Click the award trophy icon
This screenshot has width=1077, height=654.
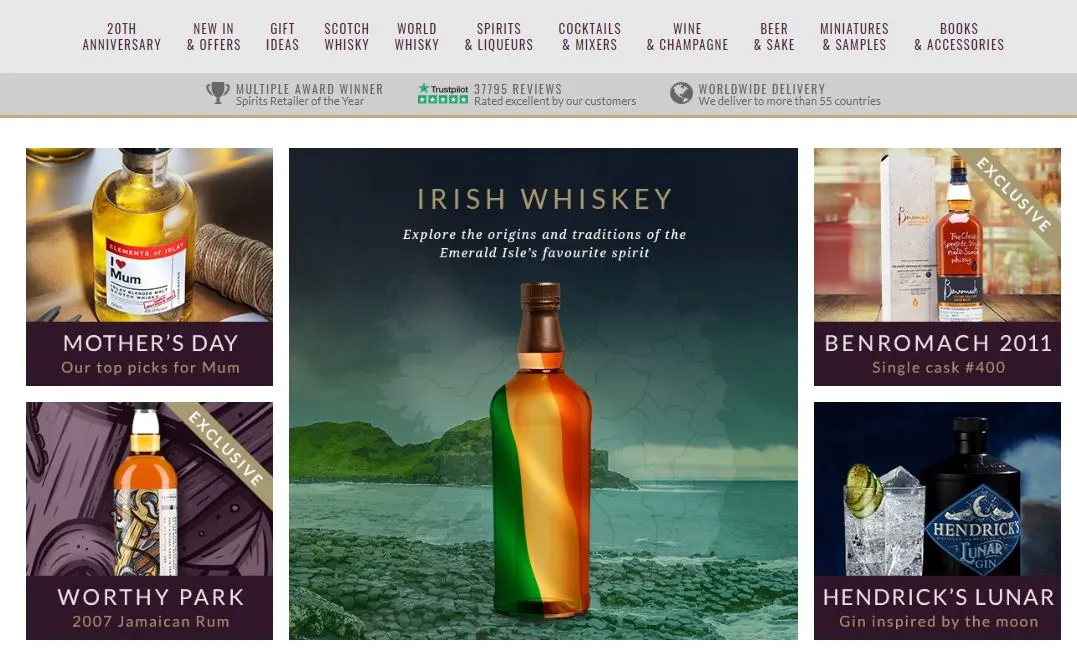point(218,93)
